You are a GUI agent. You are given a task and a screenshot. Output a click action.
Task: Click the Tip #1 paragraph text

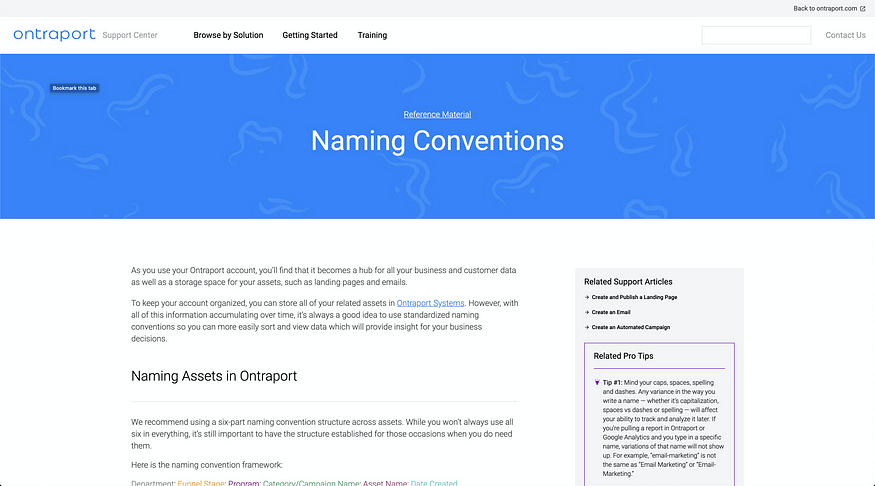(x=663, y=428)
